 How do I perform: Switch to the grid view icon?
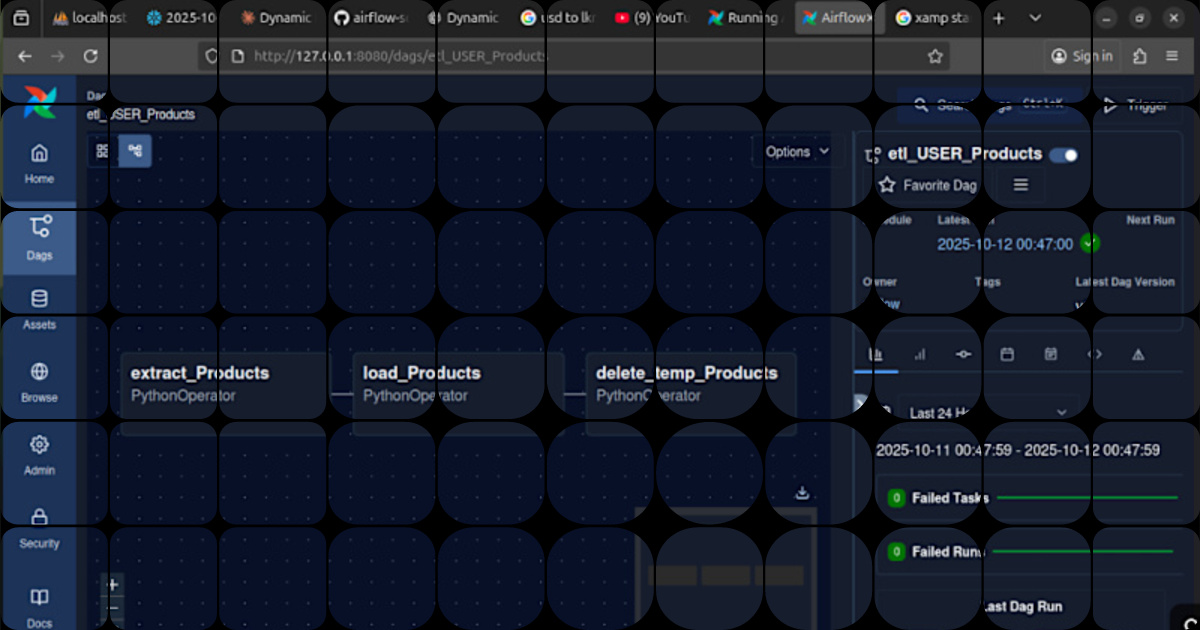(102, 151)
